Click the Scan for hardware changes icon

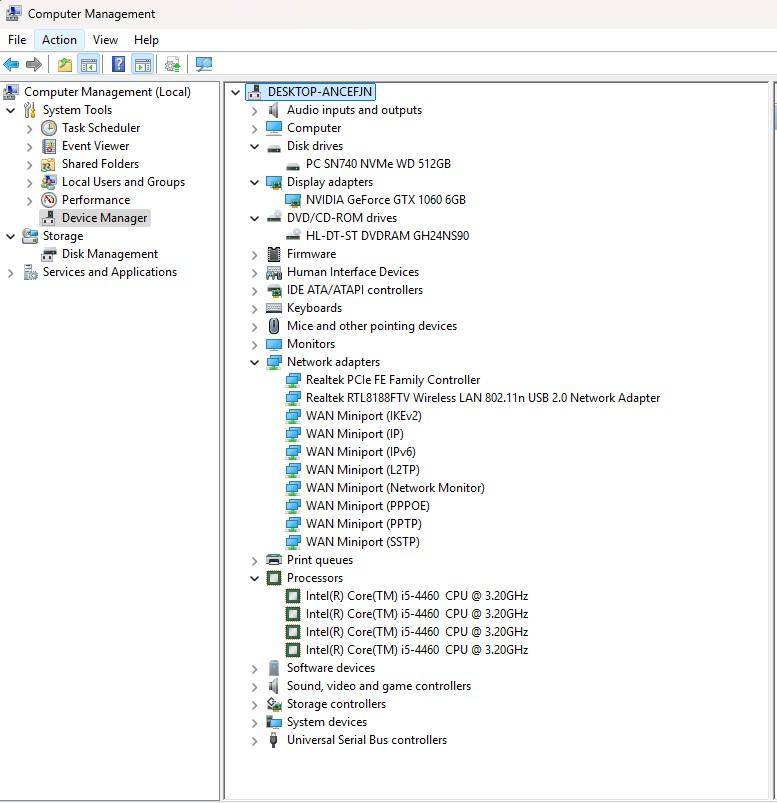pos(204,65)
